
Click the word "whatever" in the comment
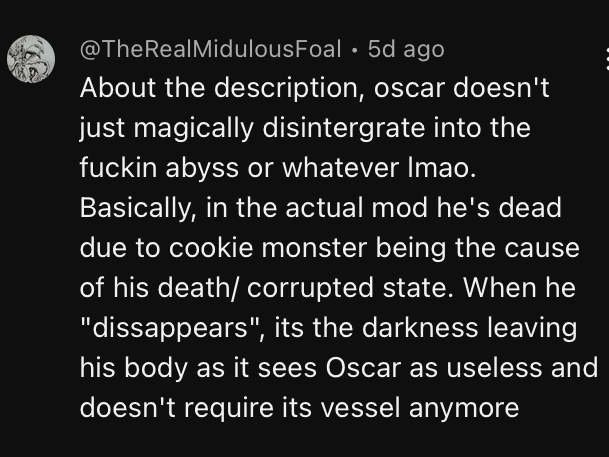317,169
